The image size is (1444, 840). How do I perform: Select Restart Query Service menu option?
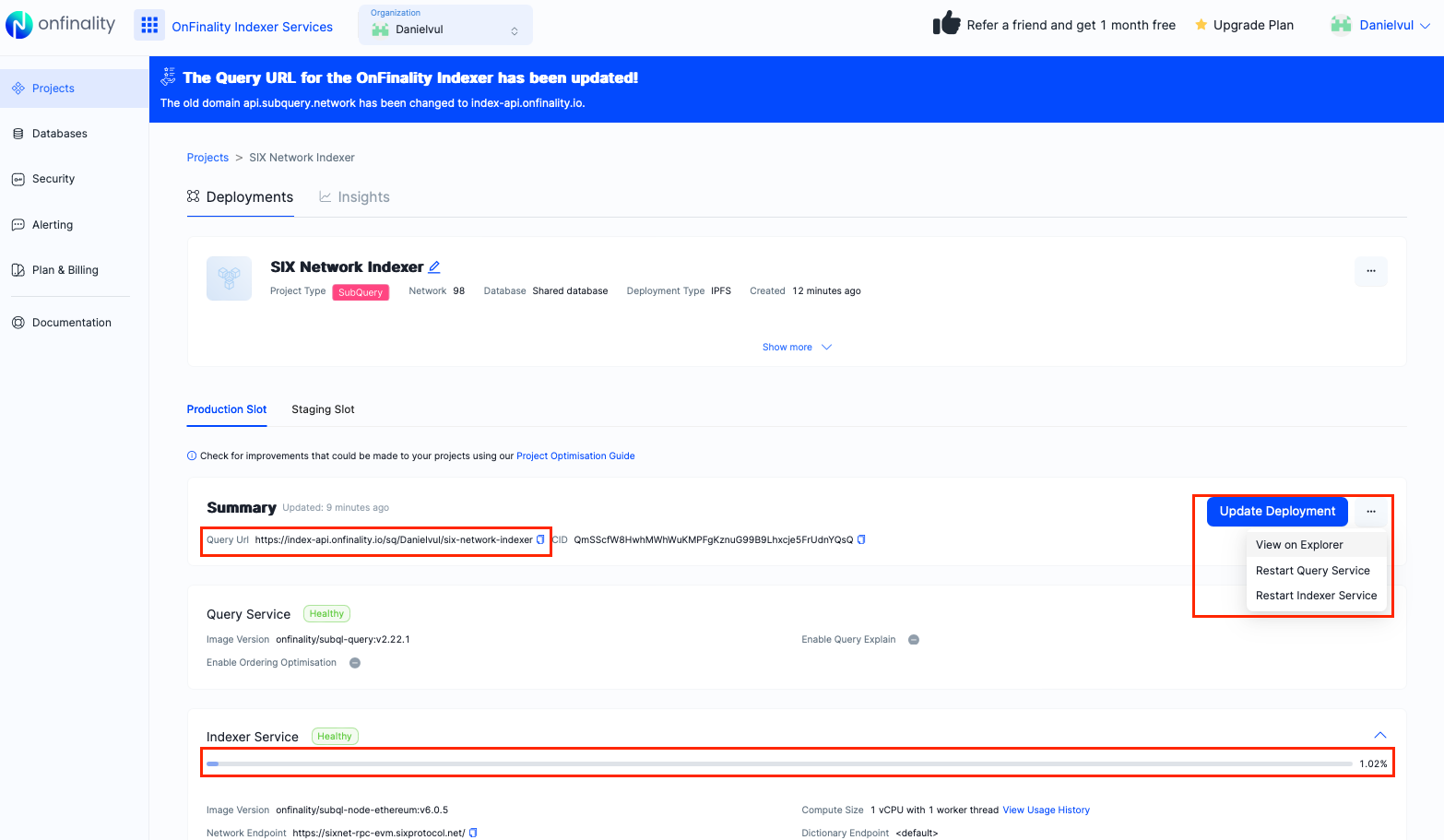coord(1312,571)
